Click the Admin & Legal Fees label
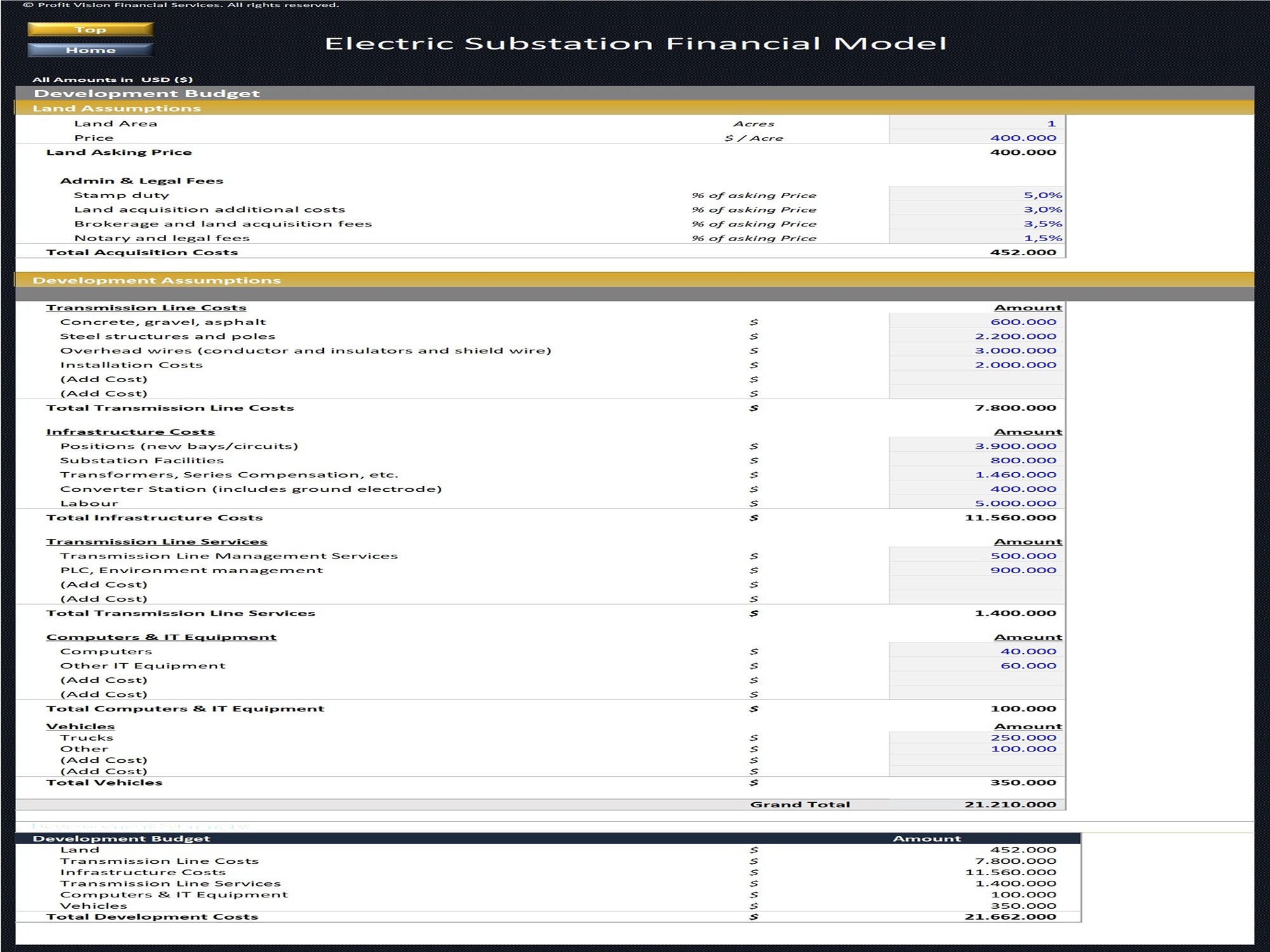 point(142,181)
